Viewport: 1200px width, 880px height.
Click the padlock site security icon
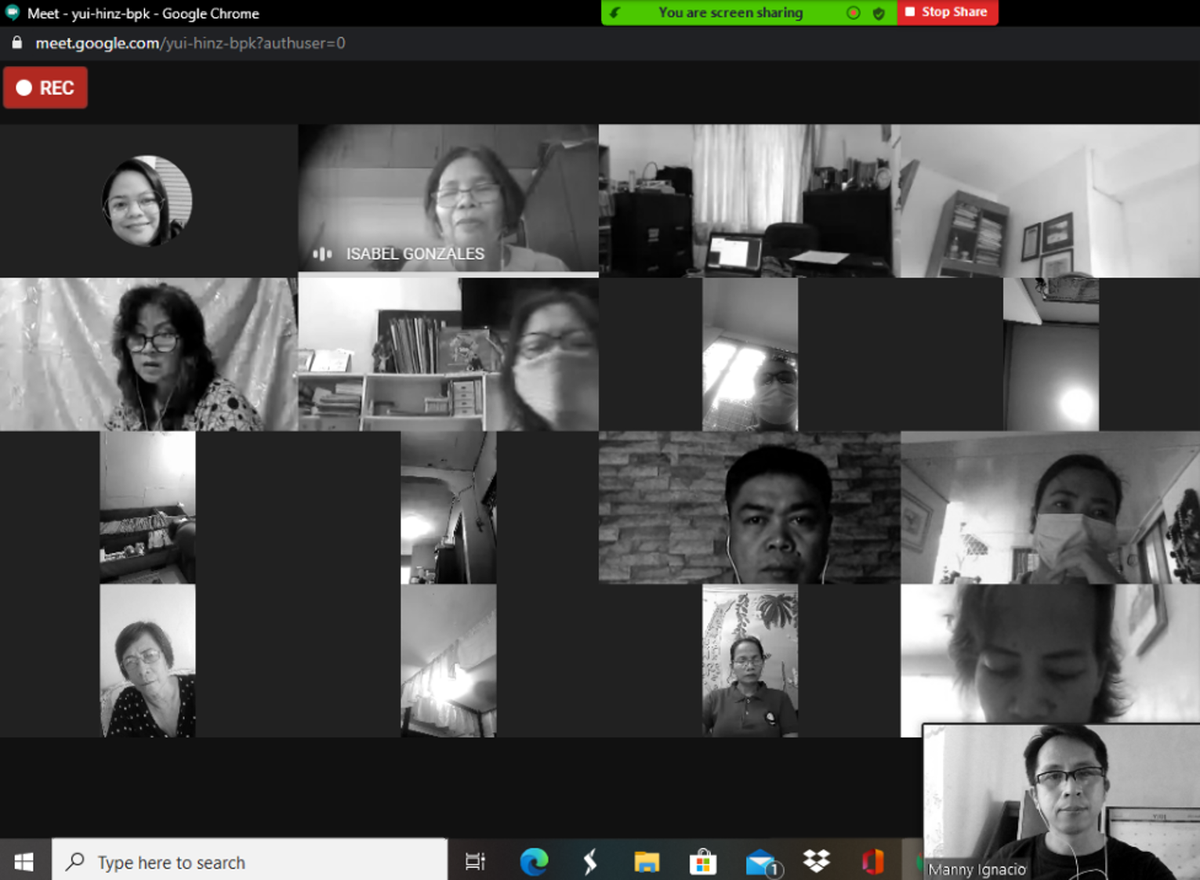15,43
